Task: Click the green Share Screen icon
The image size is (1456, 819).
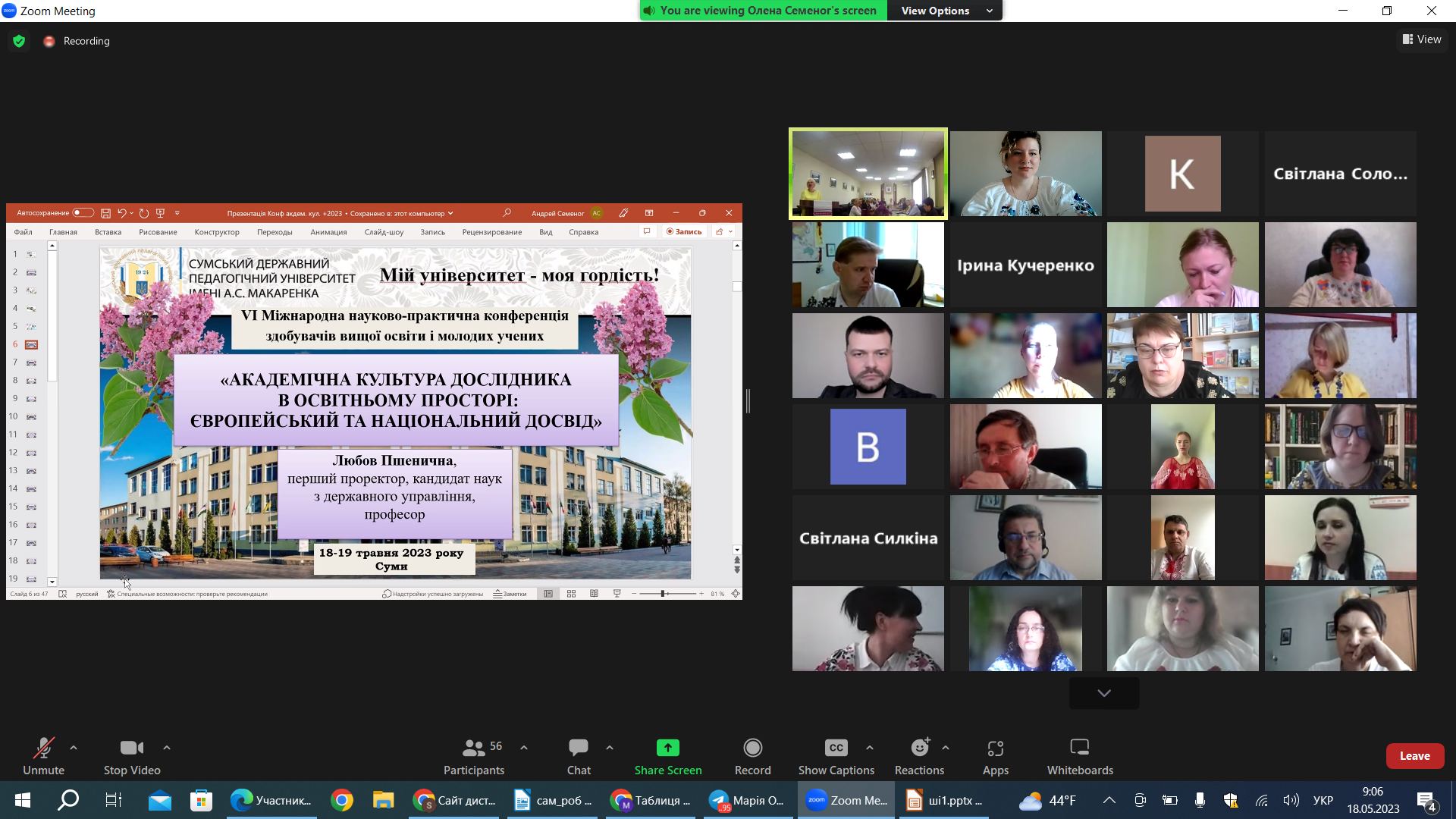Action: (x=667, y=748)
